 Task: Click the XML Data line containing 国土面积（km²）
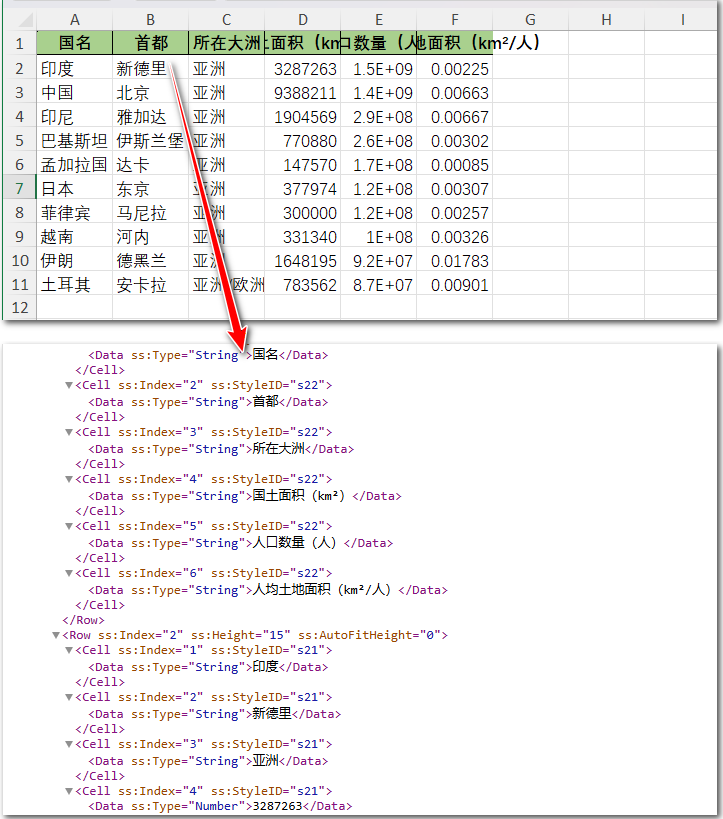244,496
